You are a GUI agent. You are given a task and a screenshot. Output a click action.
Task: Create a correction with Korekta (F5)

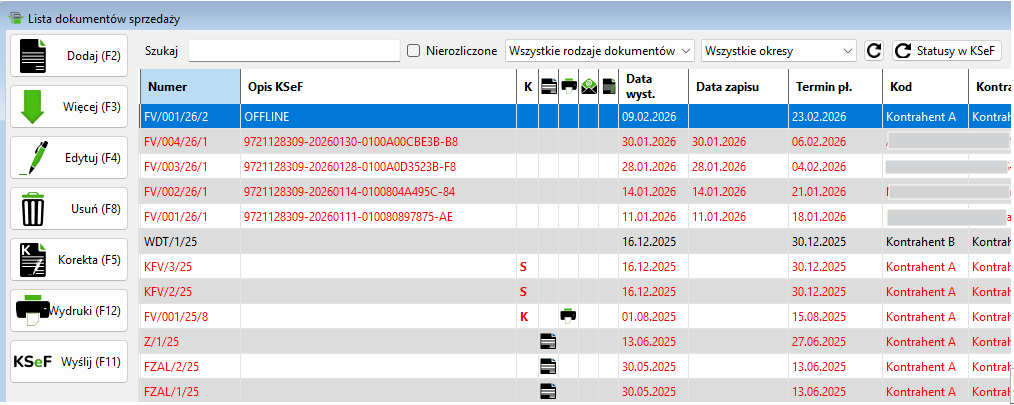click(x=69, y=260)
